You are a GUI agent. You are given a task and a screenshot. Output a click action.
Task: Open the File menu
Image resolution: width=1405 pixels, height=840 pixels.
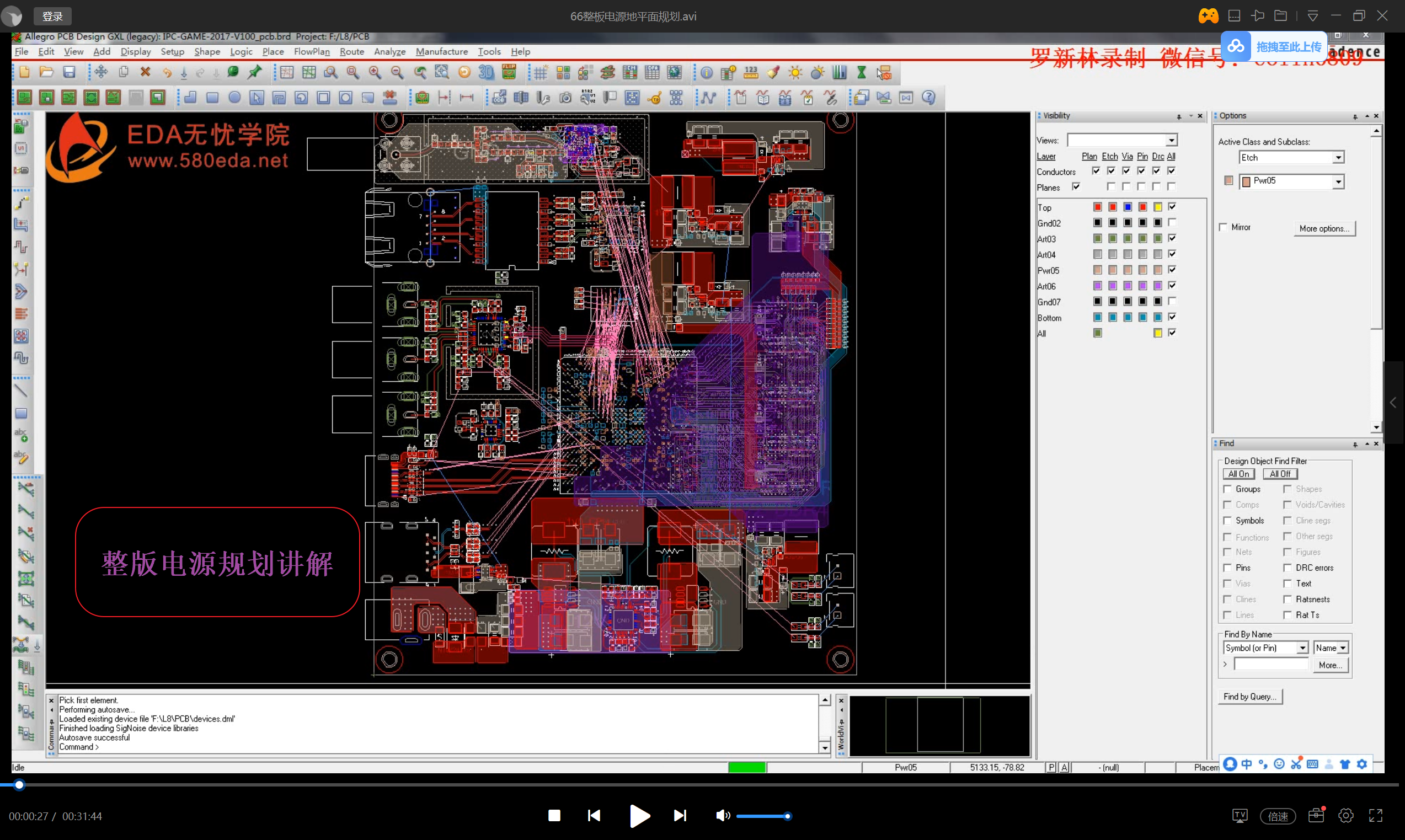coord(22,51)
